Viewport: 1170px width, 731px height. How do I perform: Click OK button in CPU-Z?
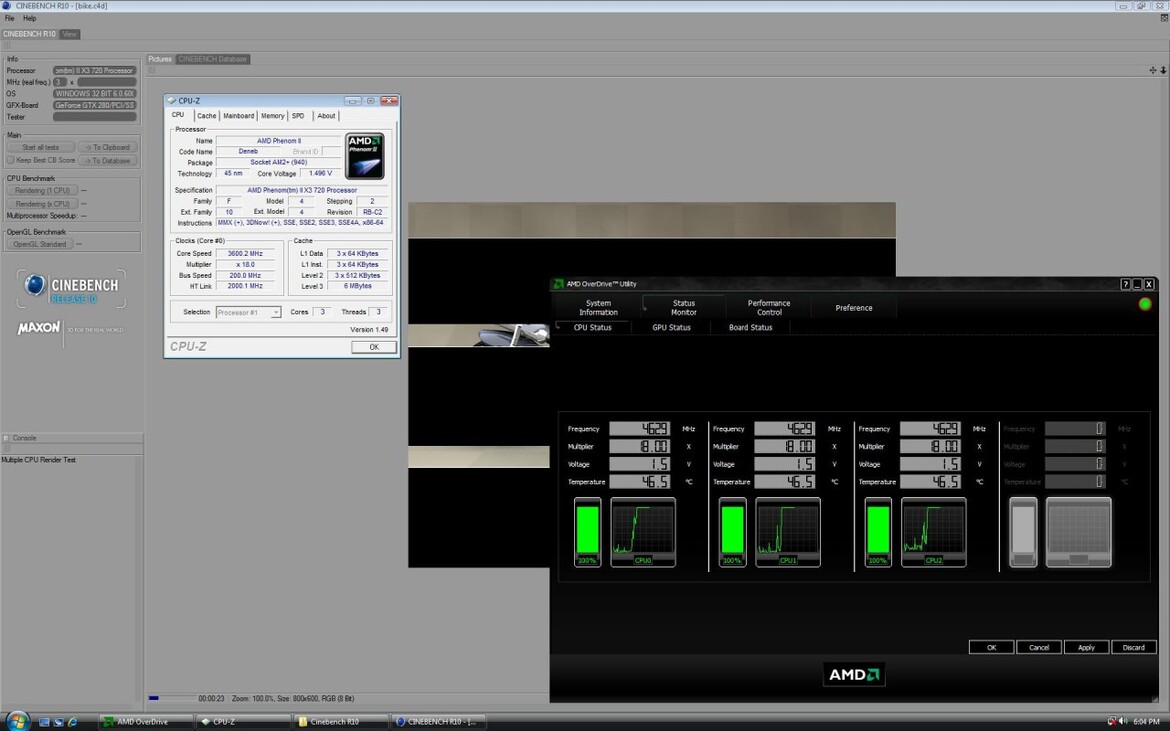pyautogui.click(x=374, y=347)
